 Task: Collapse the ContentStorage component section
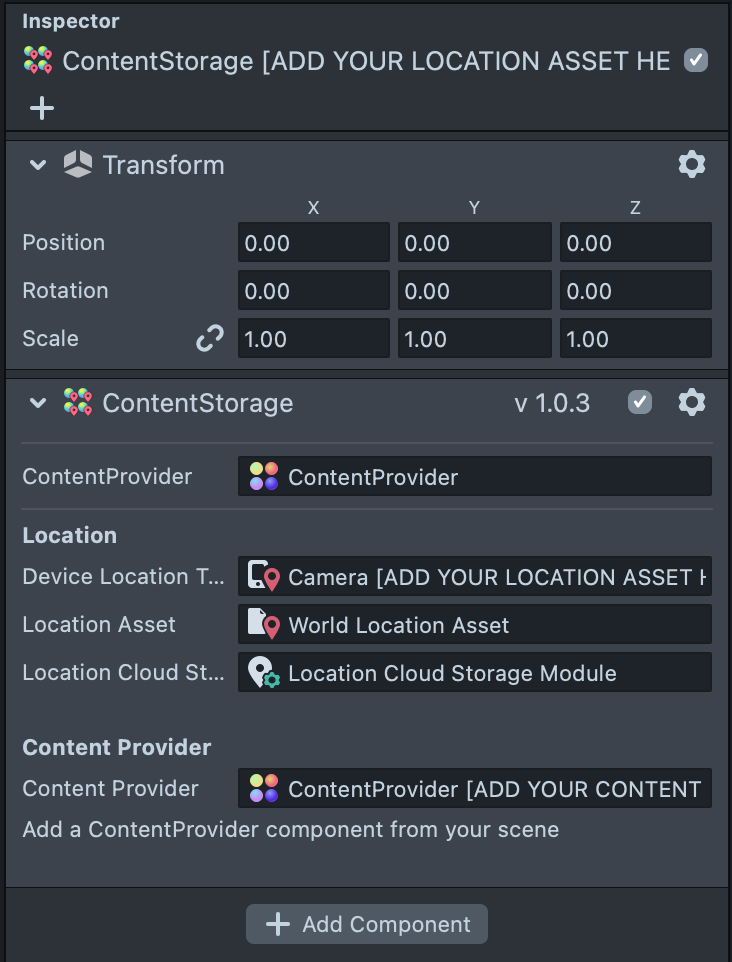[38, 403]
